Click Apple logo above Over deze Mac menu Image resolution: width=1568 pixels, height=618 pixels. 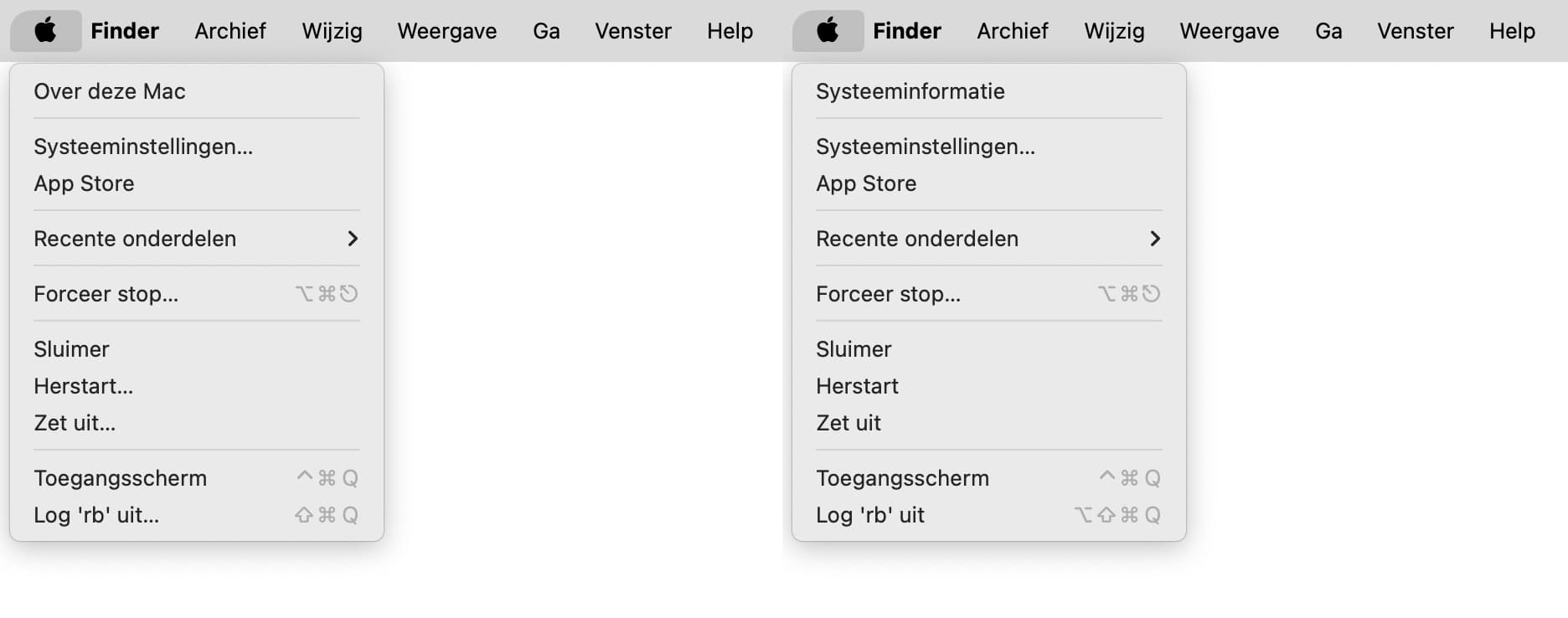click(x=45, y=31)
